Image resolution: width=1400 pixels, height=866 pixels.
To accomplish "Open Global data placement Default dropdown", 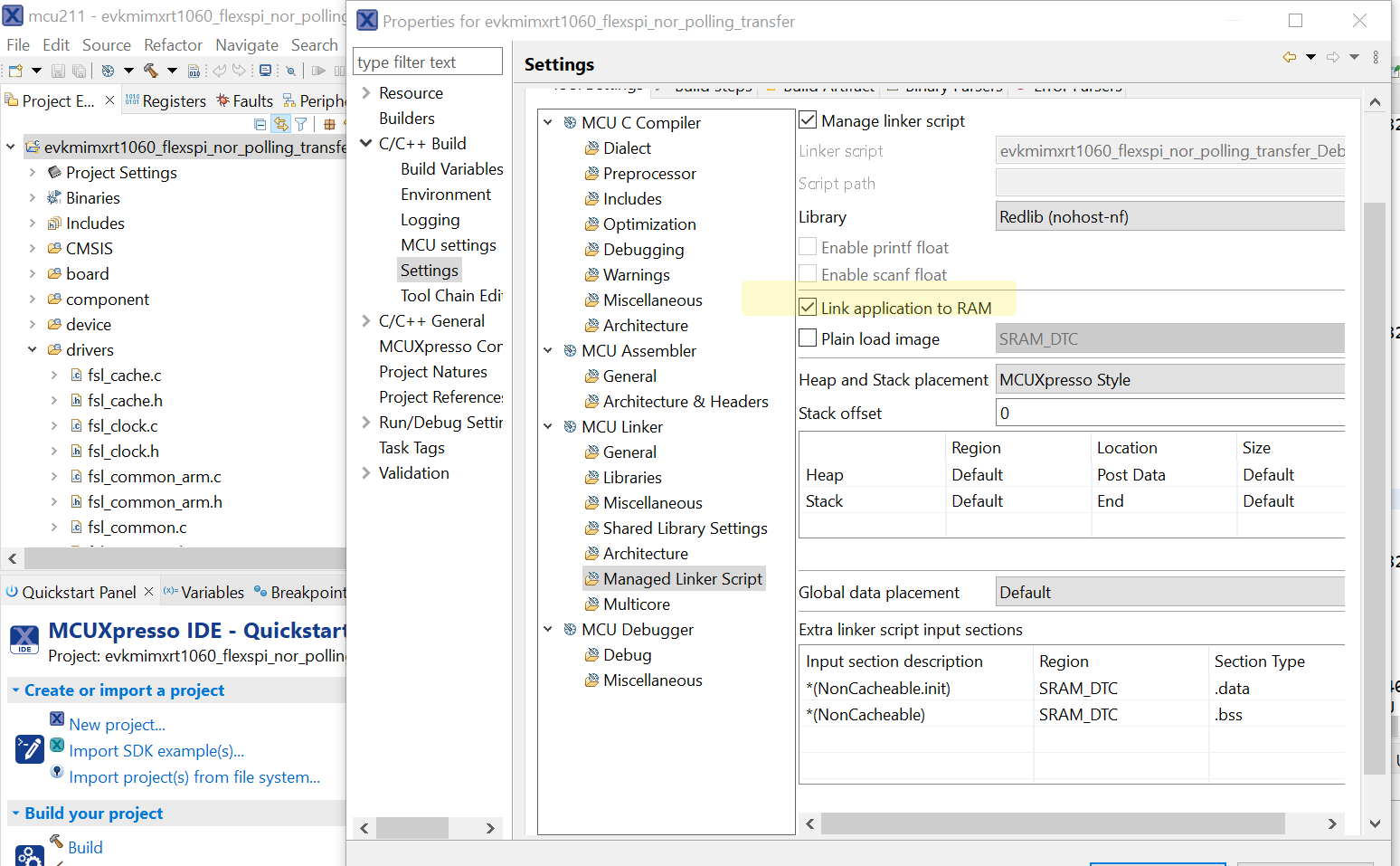I will tap(1170, 592).
